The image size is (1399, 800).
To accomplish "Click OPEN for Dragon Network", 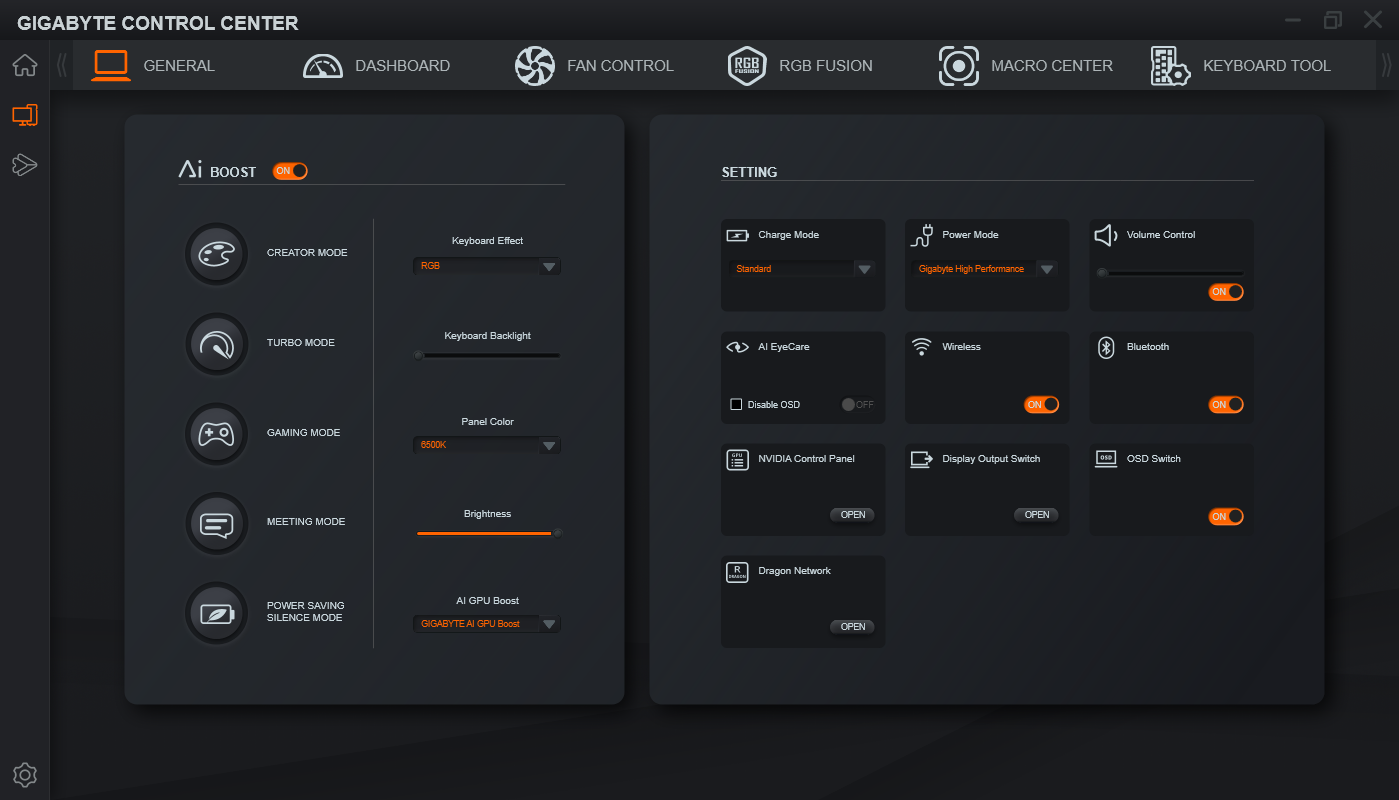I will click(x=853, y=627).
